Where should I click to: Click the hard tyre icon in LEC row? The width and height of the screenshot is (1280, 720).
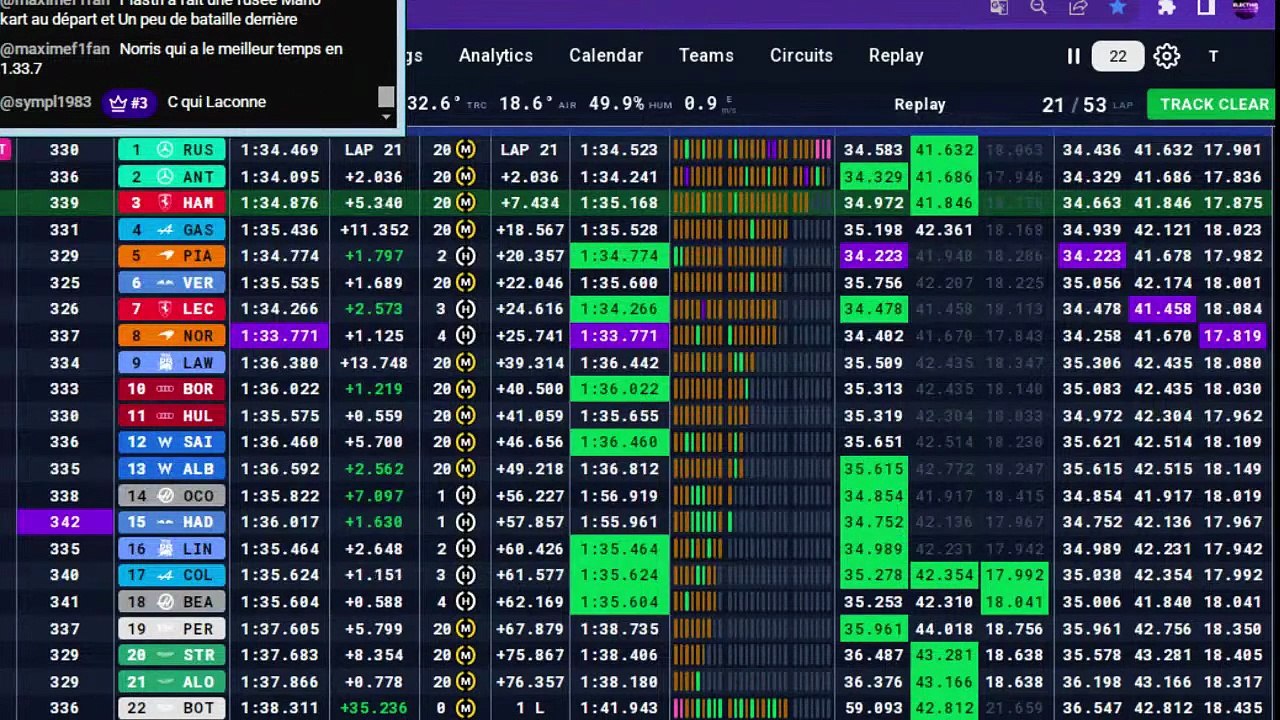pyautogui.click(x=465, y=309)
